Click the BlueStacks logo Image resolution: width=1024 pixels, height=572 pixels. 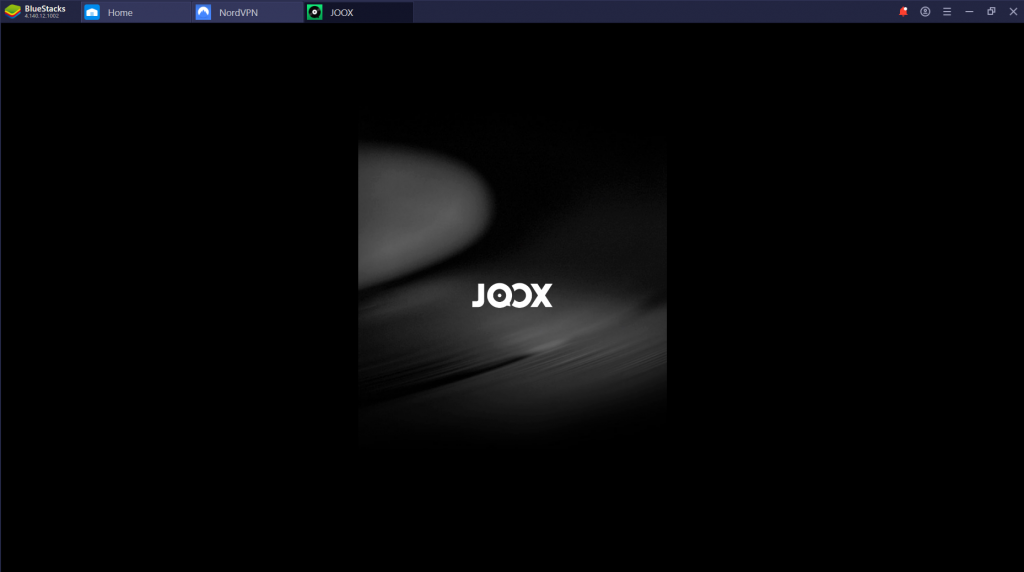(13, 12)
